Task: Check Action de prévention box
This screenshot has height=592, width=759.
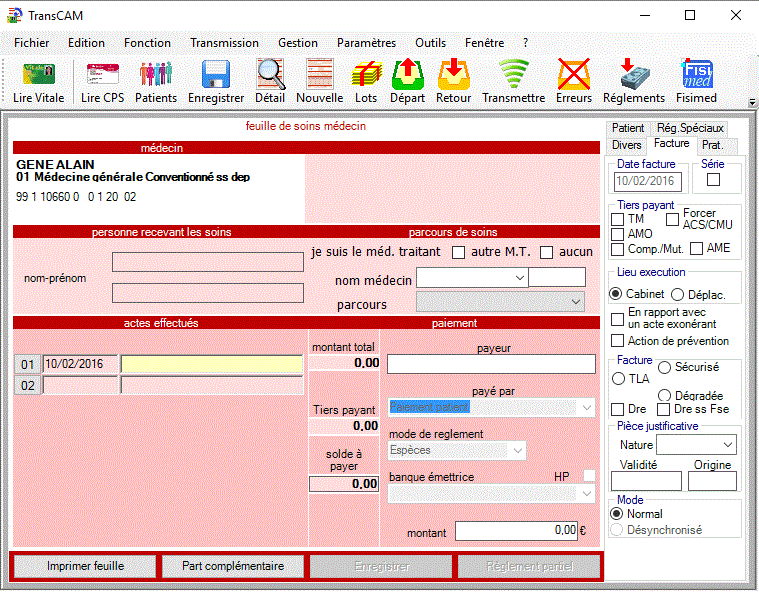Action: [x=617, y=340]
